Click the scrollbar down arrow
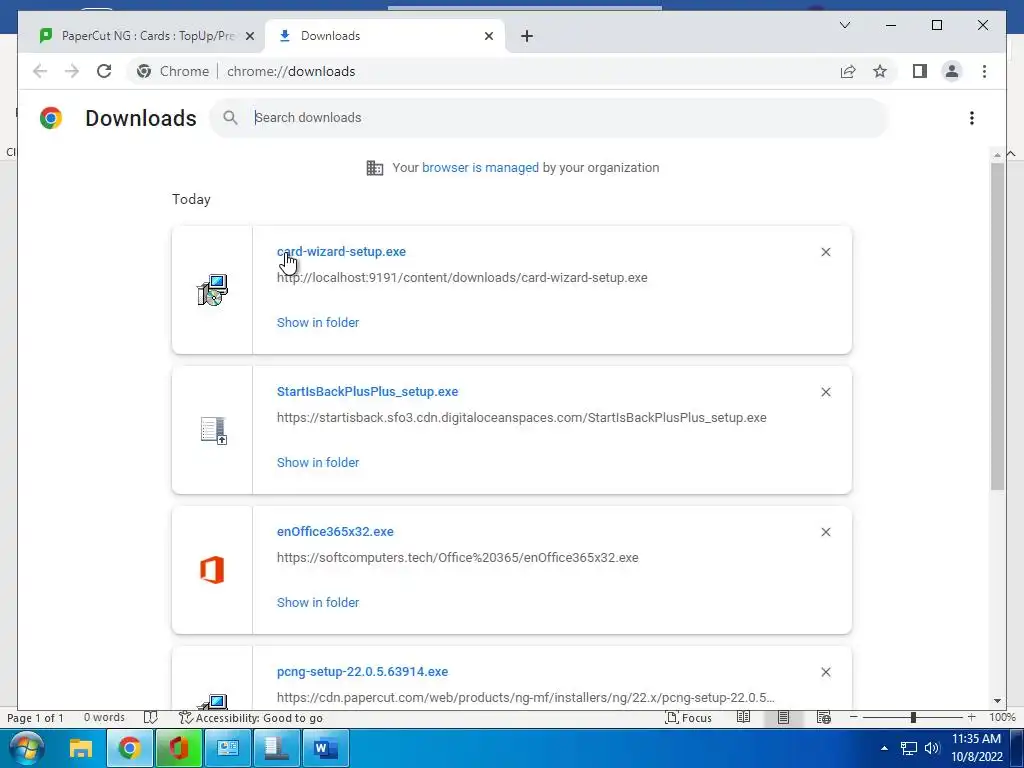This screenshot has width=1024, height=768. pyautogui.click(x=997, y=701)
